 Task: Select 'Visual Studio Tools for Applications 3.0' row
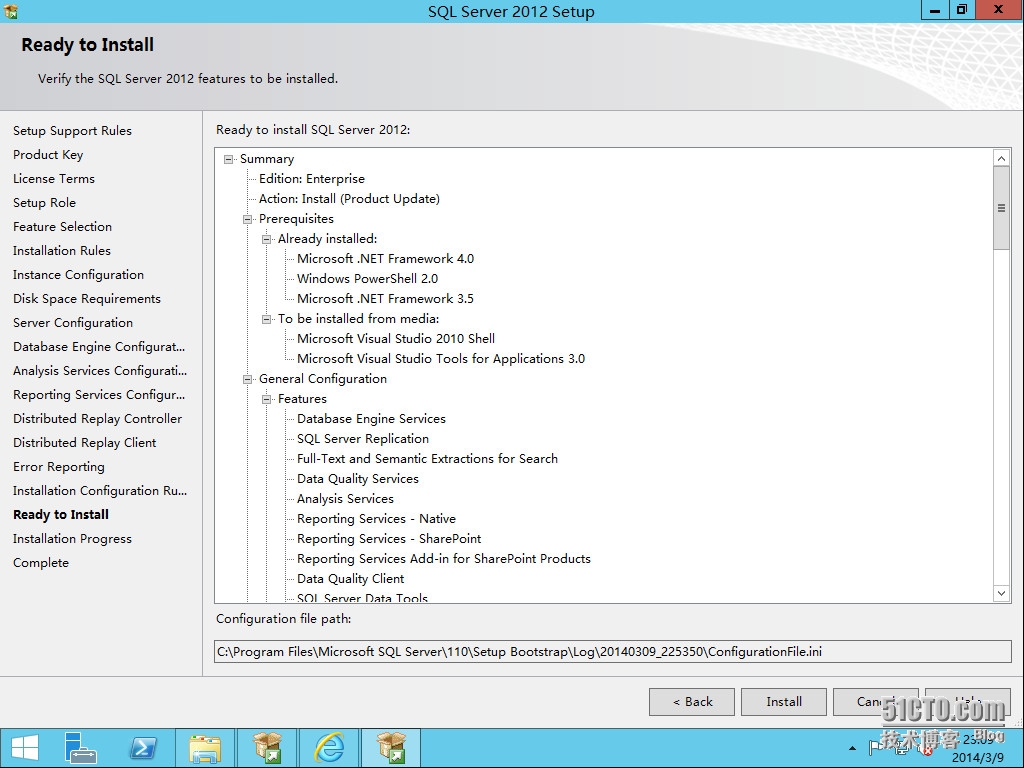(441, 359)
